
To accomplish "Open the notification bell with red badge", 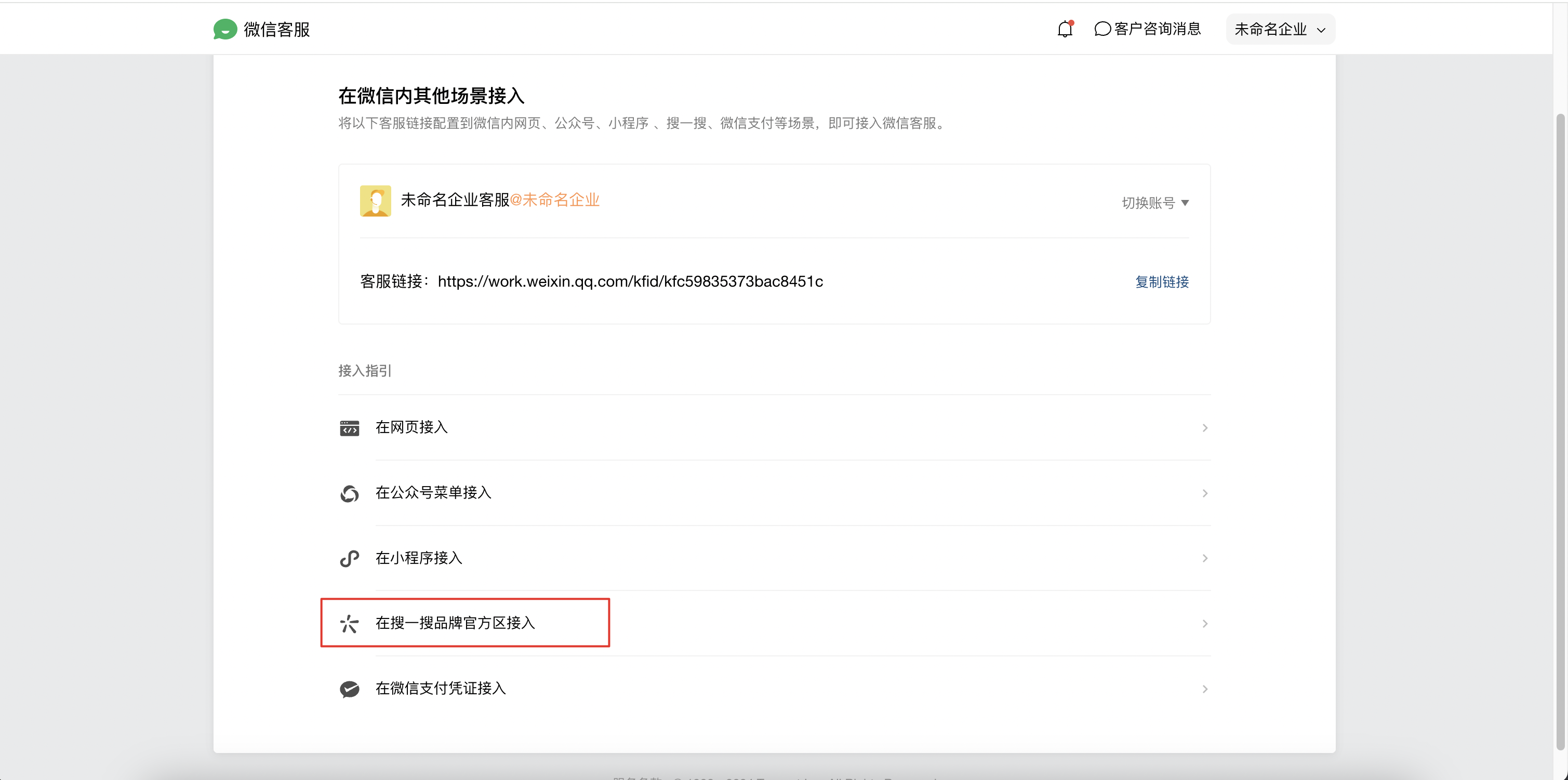I will [1064, 29].
